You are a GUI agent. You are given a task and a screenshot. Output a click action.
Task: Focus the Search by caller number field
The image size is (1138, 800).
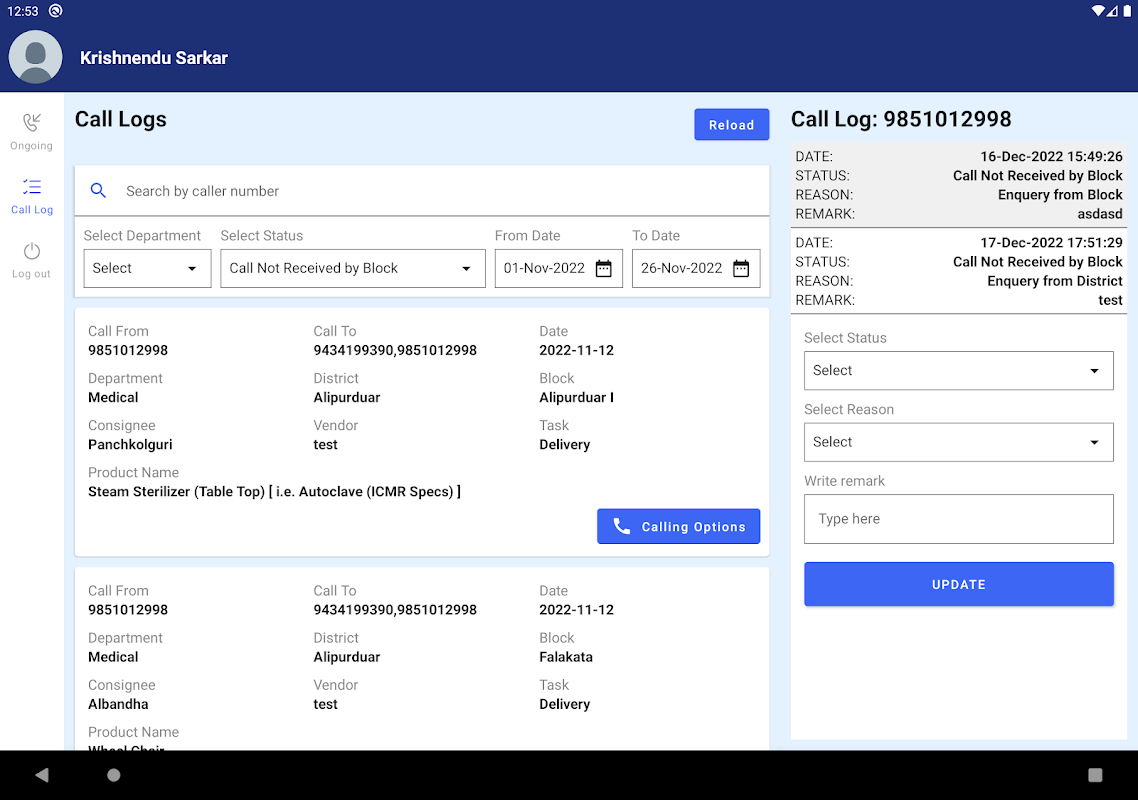tap(422, 191)
